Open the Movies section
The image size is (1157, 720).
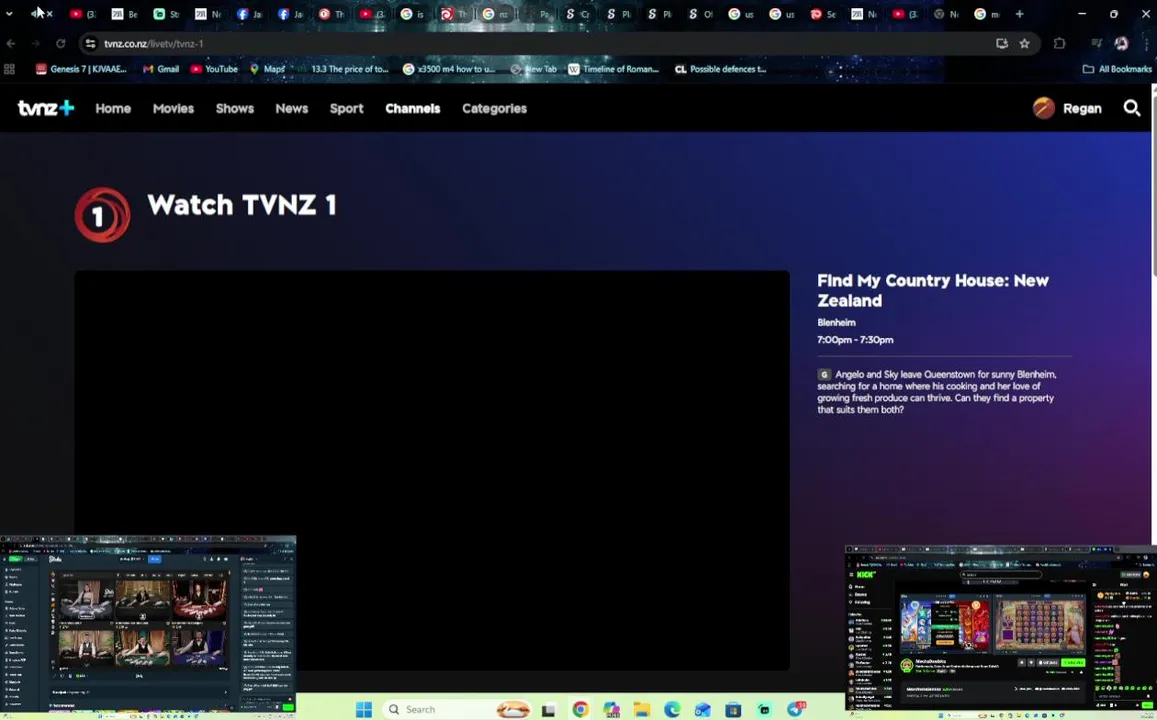click(x=173, y=108)
